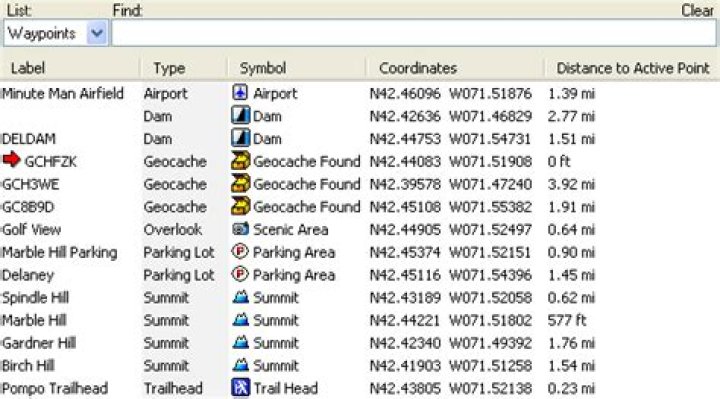Sort by the Type column header
This screenshot has height=399, width=720.
(x=169, y=68)
